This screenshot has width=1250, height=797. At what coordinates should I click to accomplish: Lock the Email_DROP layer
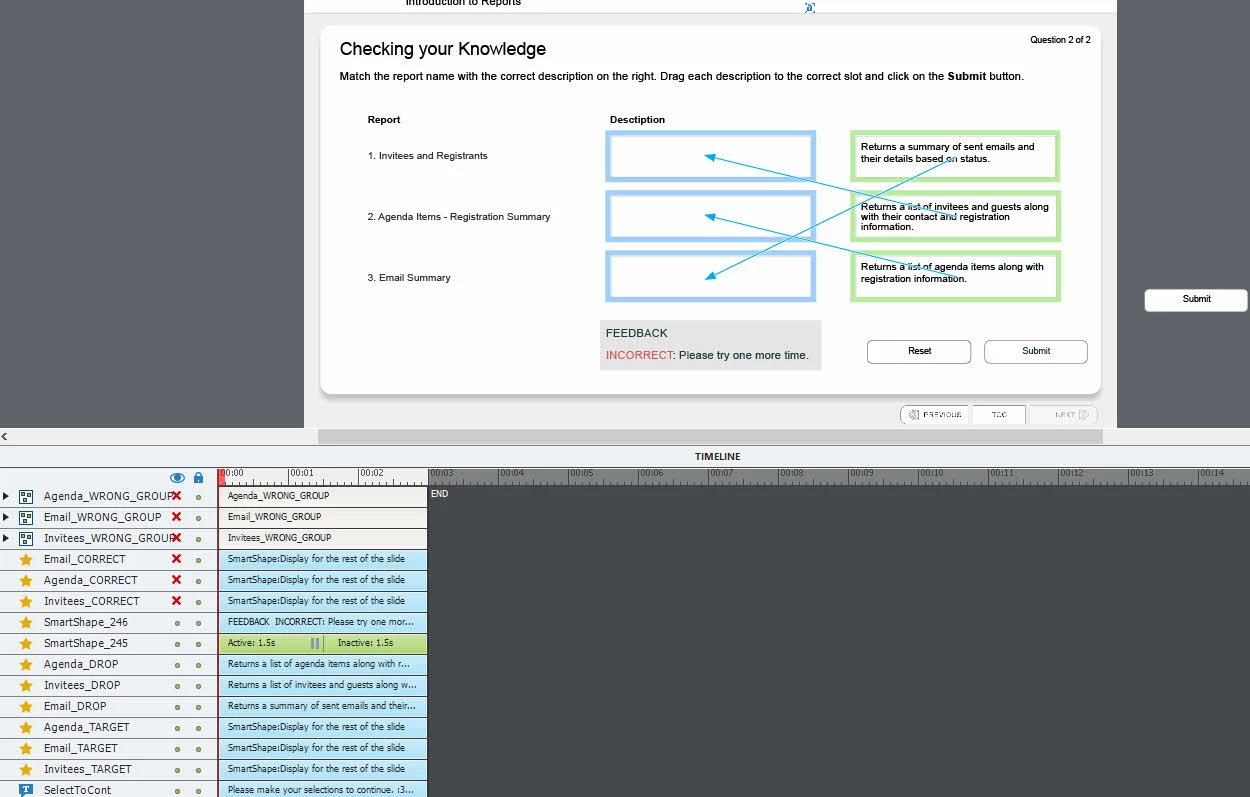(198, 706)
